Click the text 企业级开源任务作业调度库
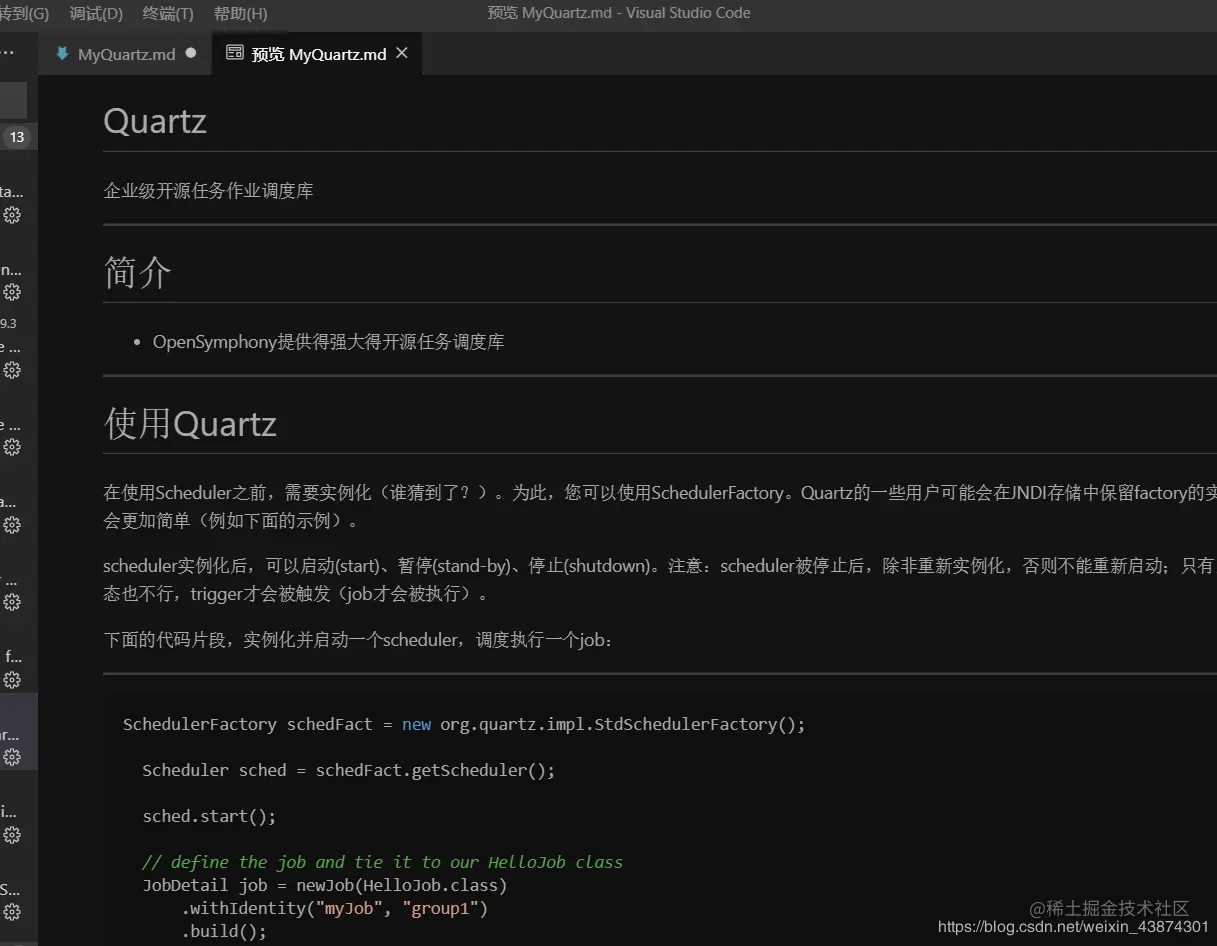 tap(208, 190)
